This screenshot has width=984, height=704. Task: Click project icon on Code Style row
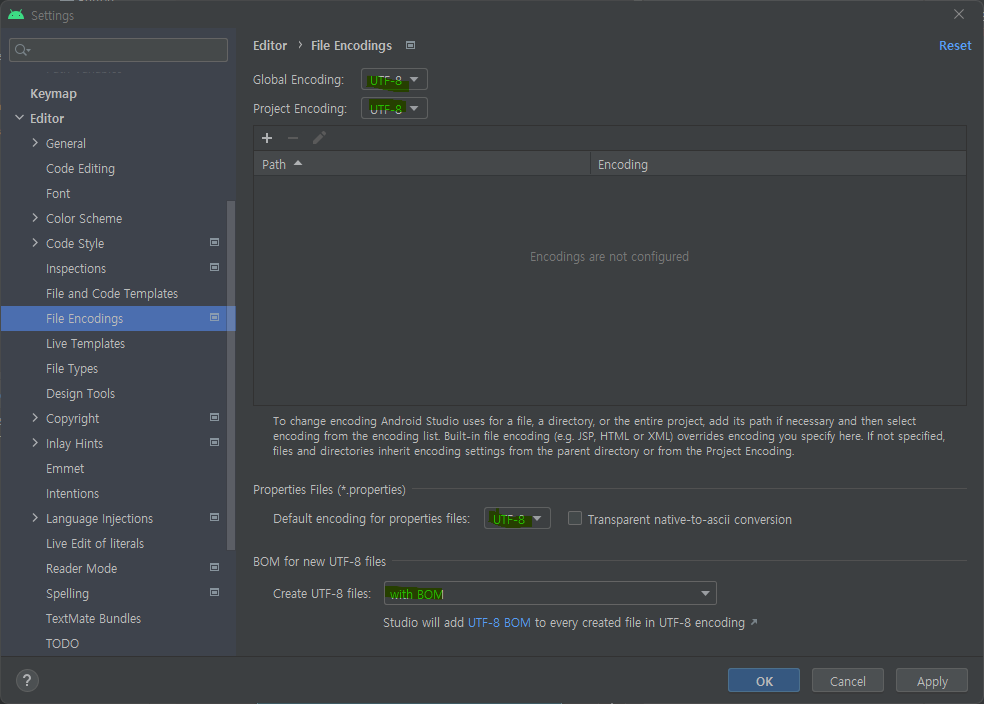point(215,242)
